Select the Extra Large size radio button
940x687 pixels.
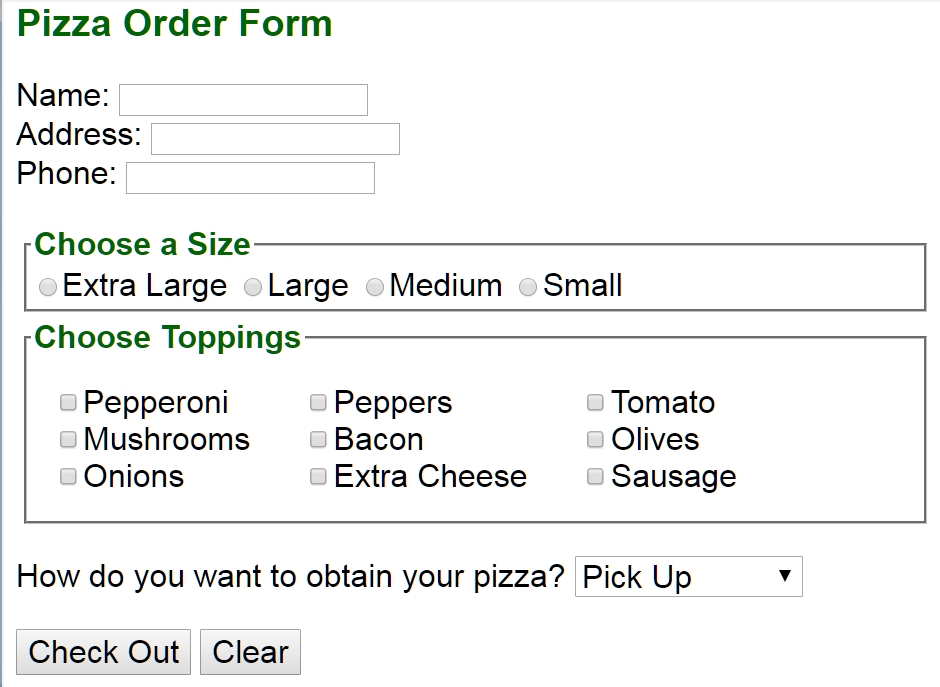[x=48, y=287]
